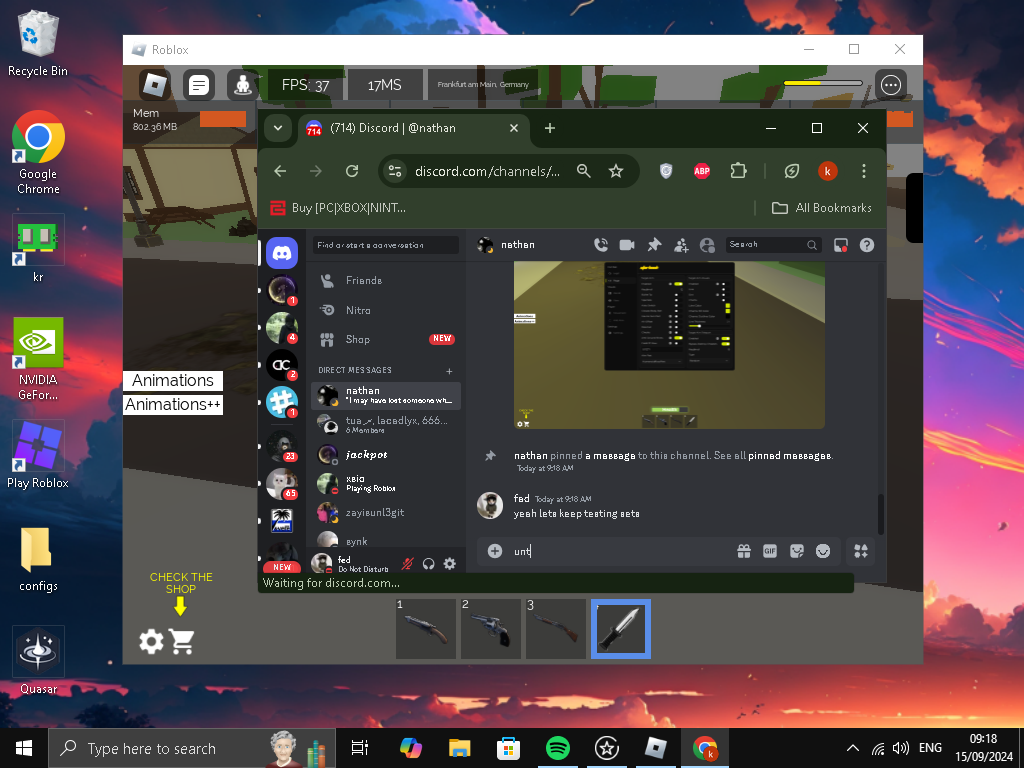
Task: Open in-game settings gear icon
Action: tap(152, 641)
